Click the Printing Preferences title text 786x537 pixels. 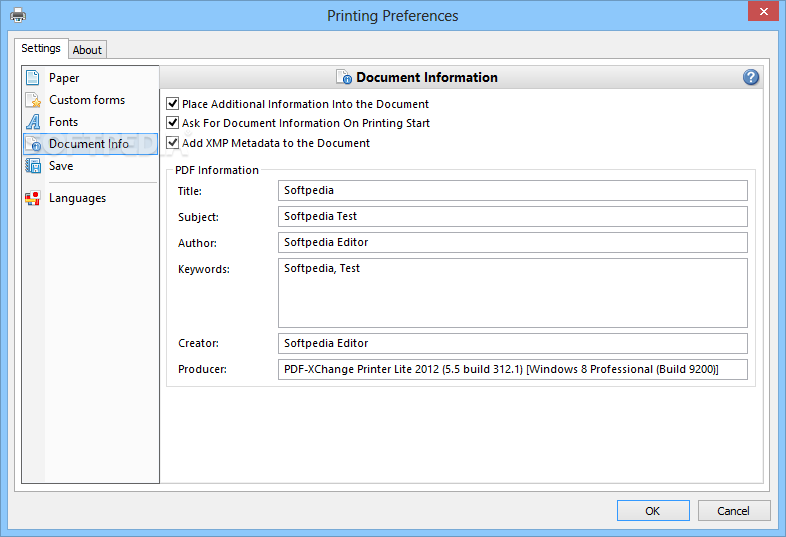(393, 16)
